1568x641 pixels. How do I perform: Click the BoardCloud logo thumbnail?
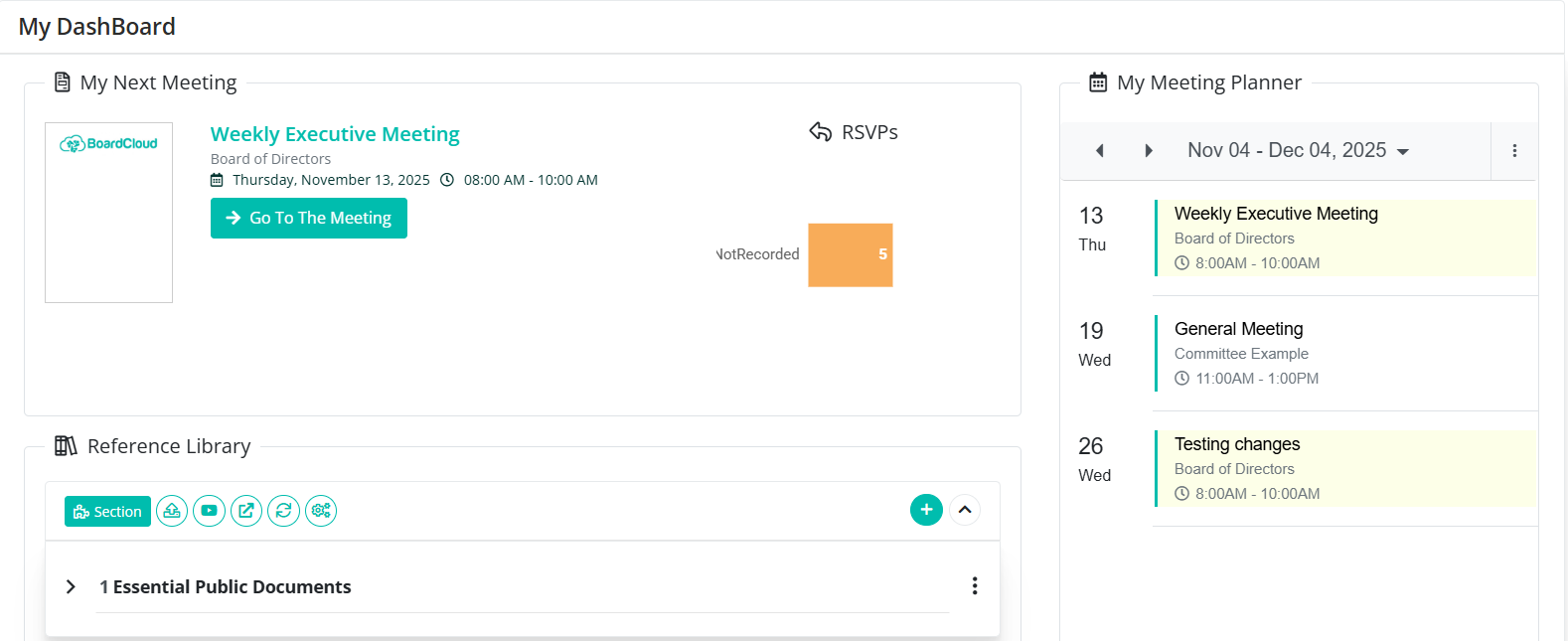coord(109,144)
